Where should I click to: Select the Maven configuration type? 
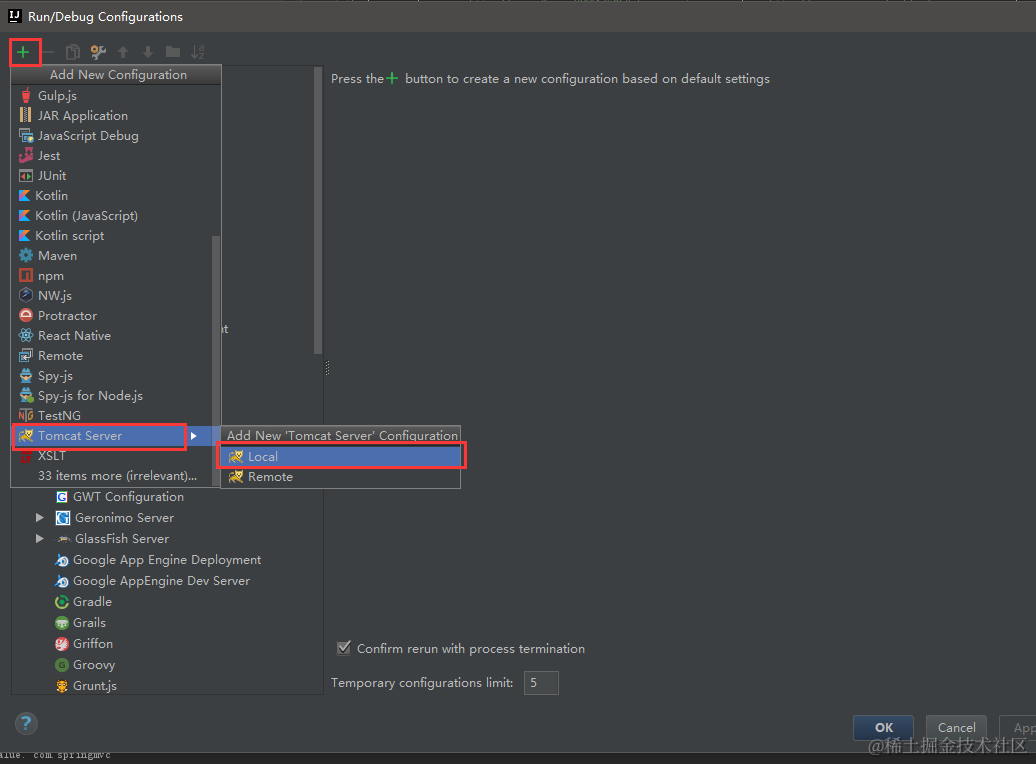56,255
